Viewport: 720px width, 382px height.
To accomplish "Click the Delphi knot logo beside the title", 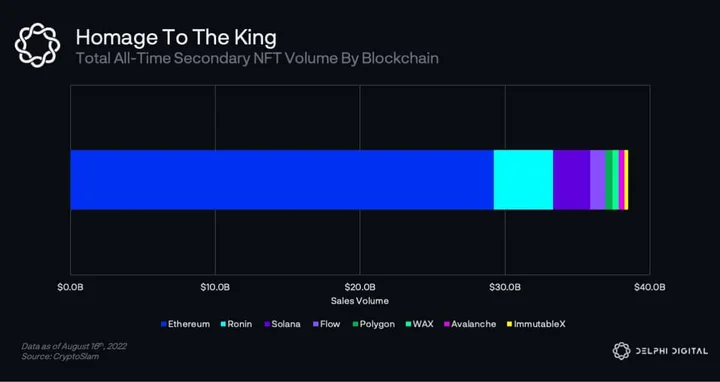I will [37, 45].
